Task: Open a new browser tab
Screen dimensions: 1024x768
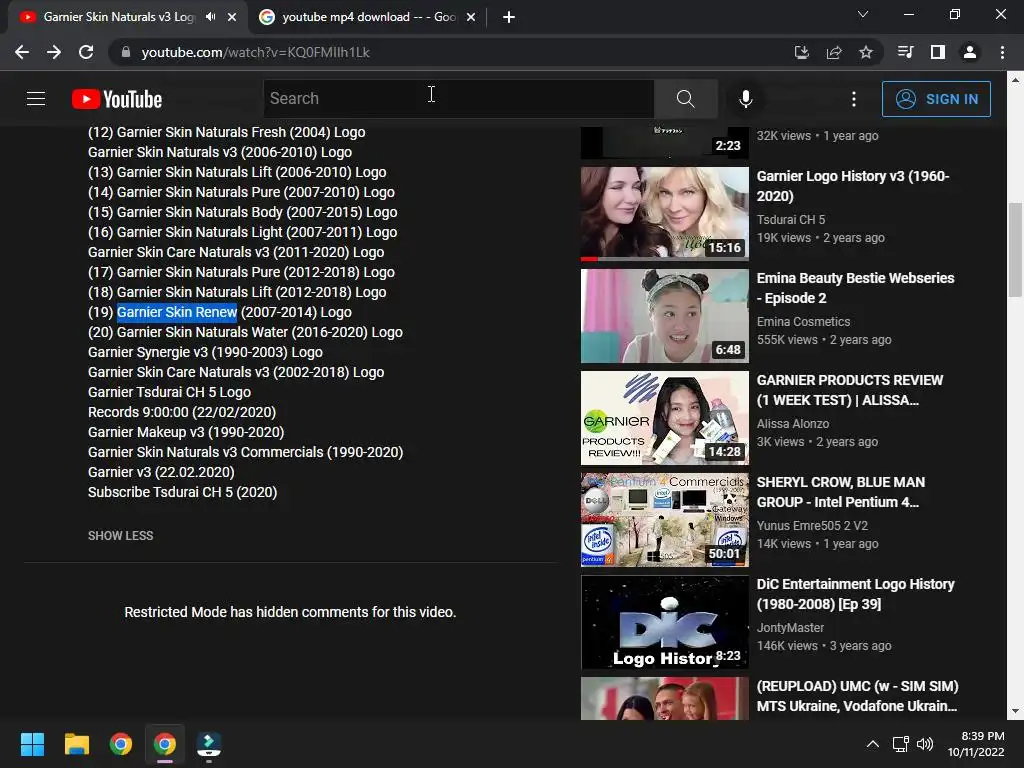Action: click(509, 17)
